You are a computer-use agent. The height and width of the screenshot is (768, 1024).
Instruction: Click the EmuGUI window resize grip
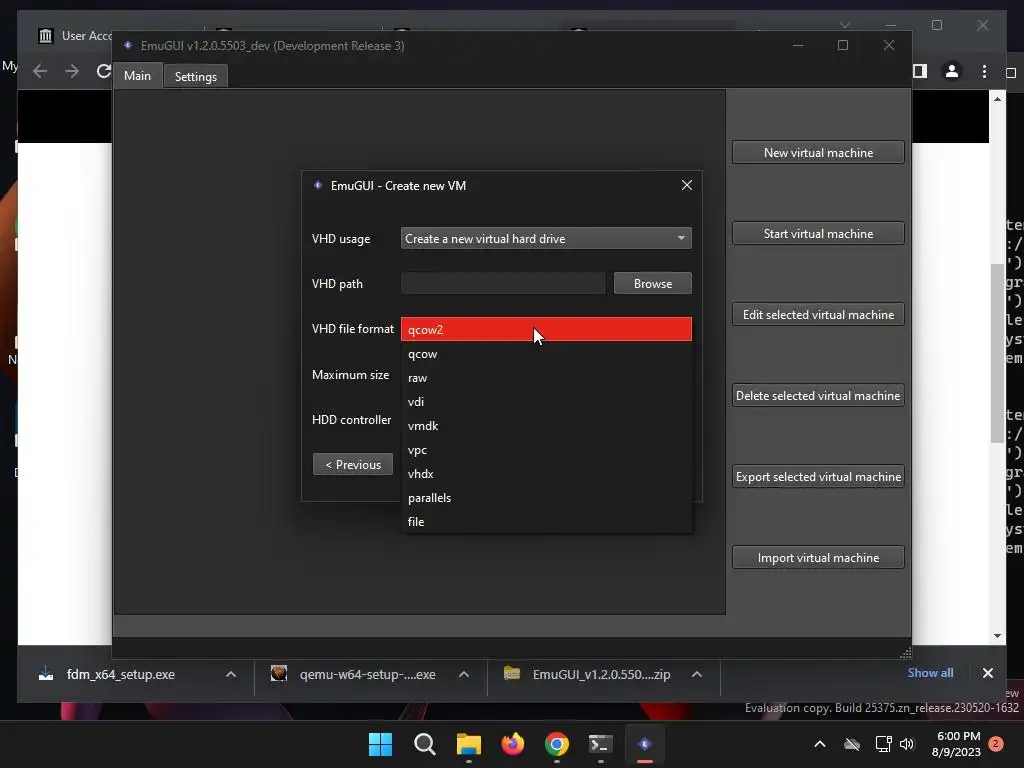pyautogui.click(x=905, y=652)
